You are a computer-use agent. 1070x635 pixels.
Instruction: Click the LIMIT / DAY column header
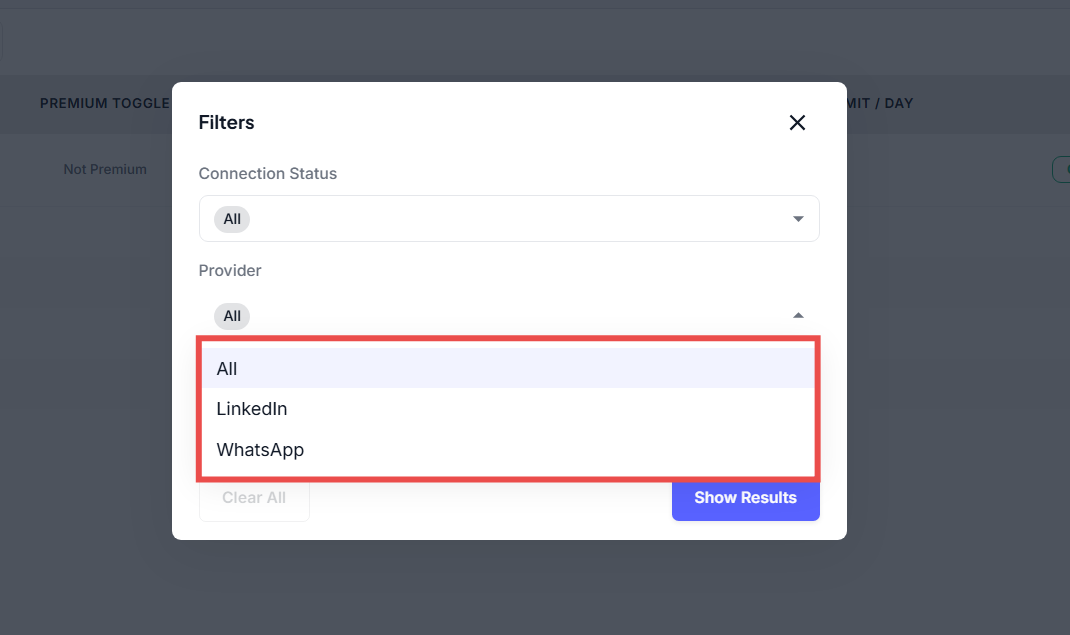(x=880, y=103)
